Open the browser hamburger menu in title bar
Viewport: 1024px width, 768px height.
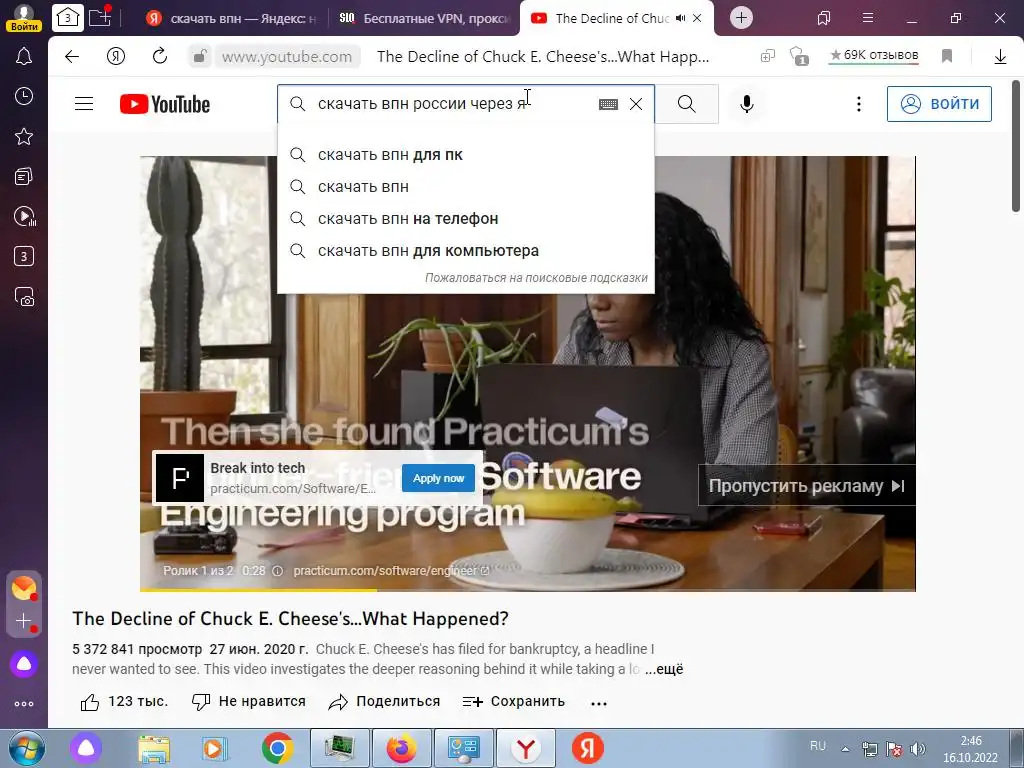click(868, 18)
